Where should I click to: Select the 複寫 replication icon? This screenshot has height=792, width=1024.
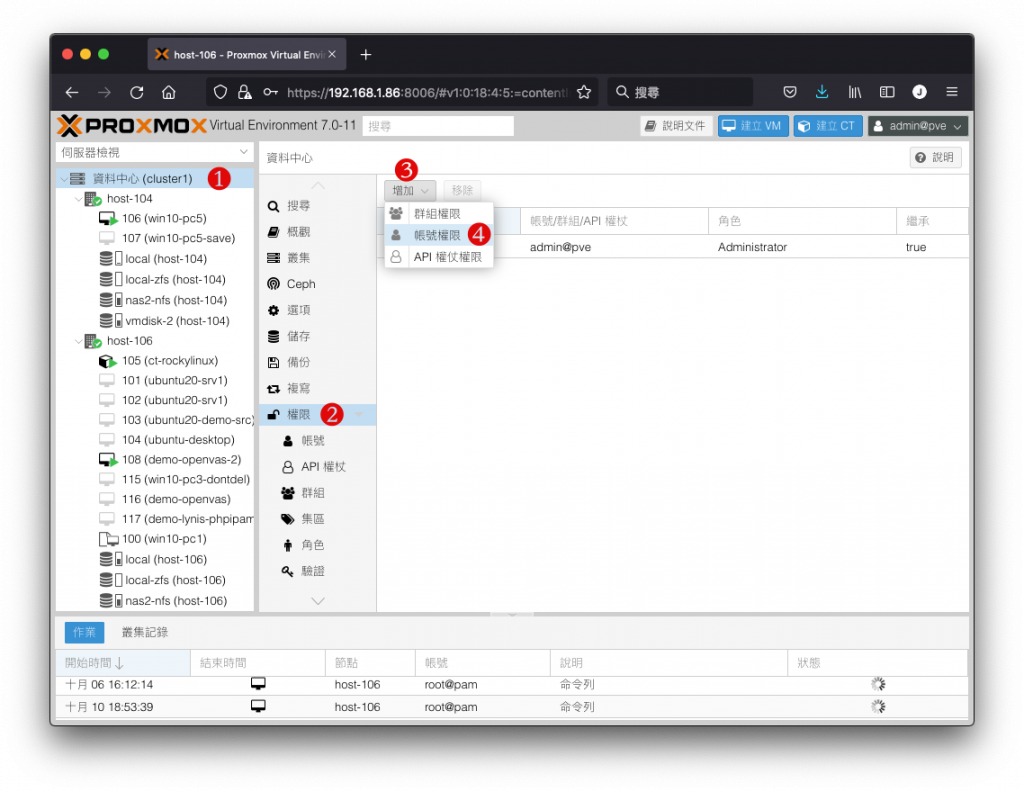click(273, 388)
